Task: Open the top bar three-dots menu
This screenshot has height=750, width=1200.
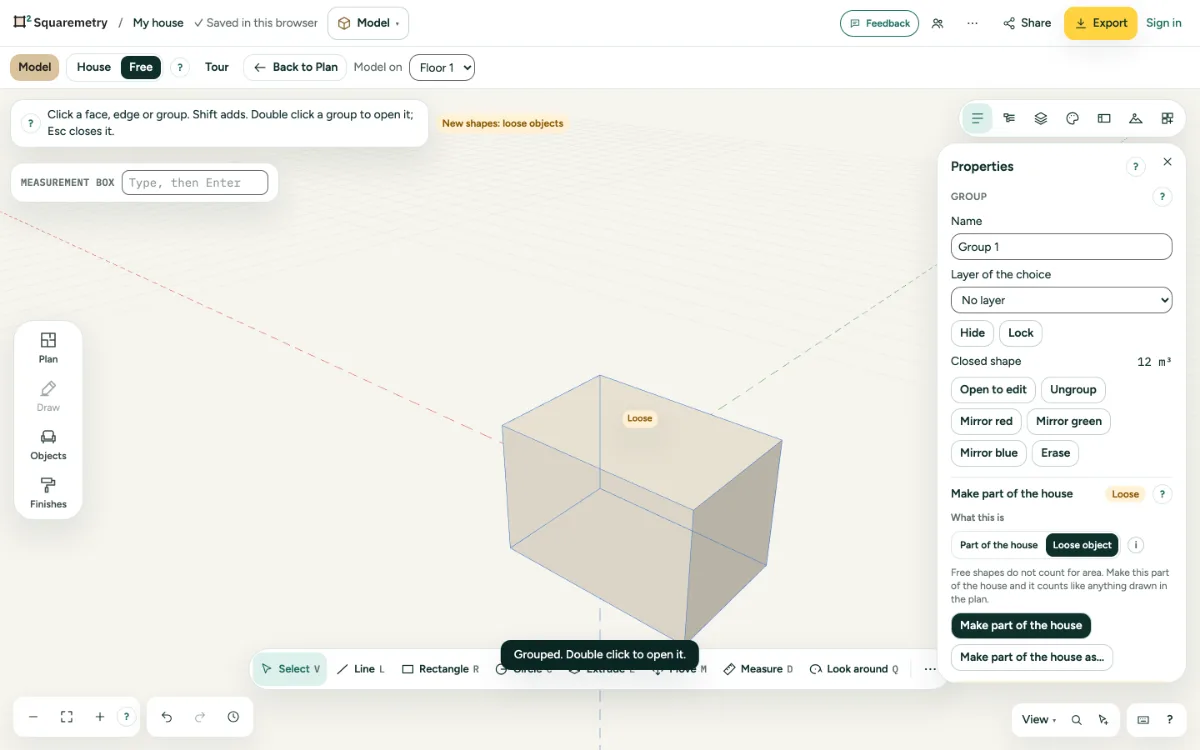Action: [972, 23]
